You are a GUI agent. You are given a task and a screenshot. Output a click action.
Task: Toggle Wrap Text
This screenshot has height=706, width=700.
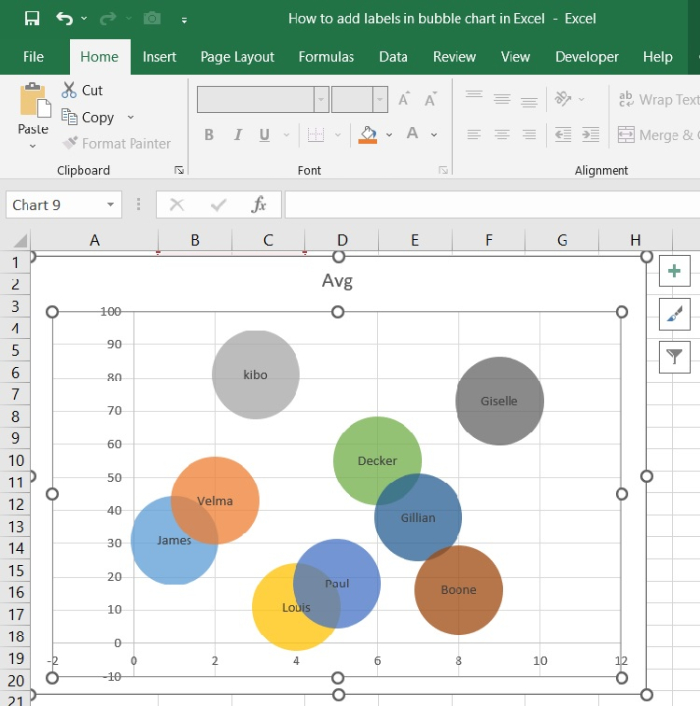(659, 99)
